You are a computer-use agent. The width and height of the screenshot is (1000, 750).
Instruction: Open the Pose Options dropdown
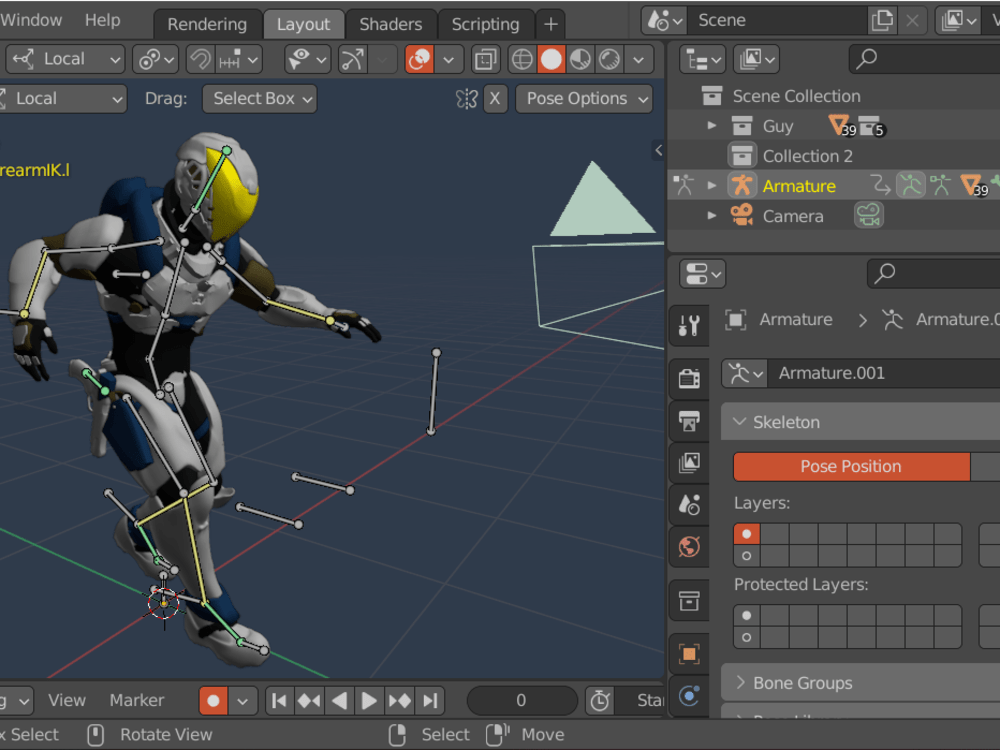[x=584, y=99]
